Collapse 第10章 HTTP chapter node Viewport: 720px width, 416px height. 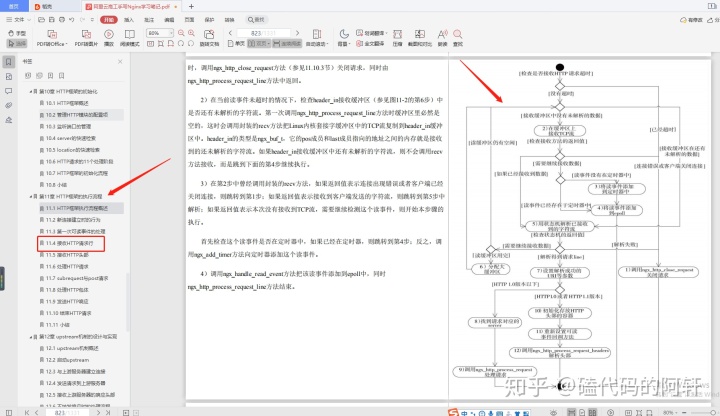point(31,91)
